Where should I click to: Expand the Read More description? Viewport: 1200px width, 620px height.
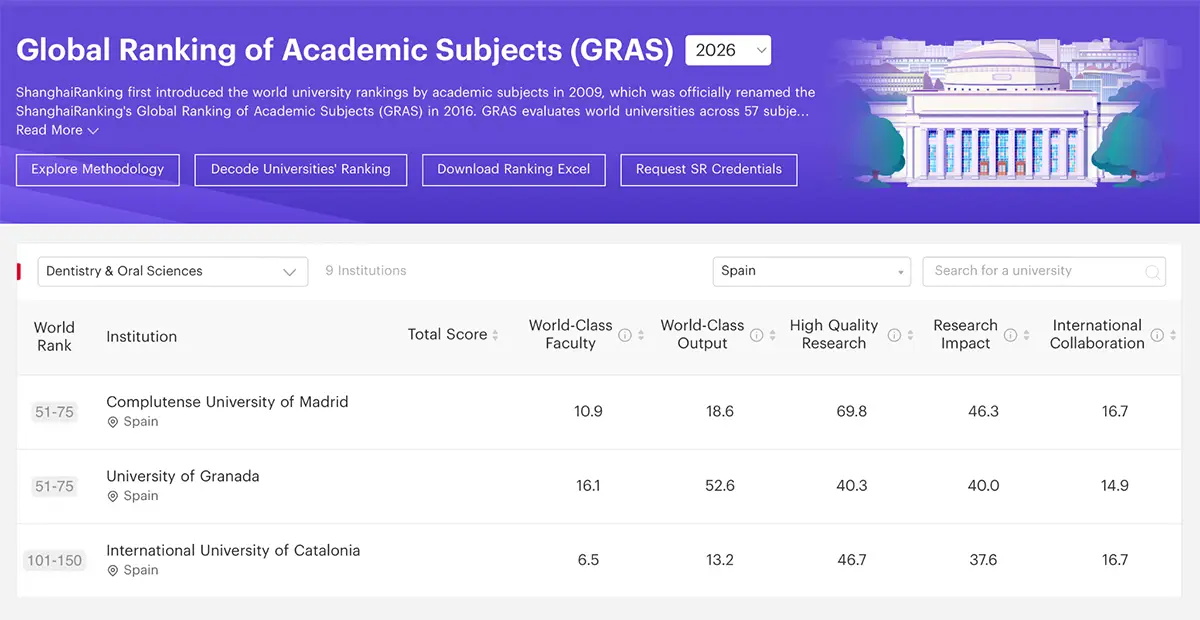pyautogui.click(x=57, y=130)
